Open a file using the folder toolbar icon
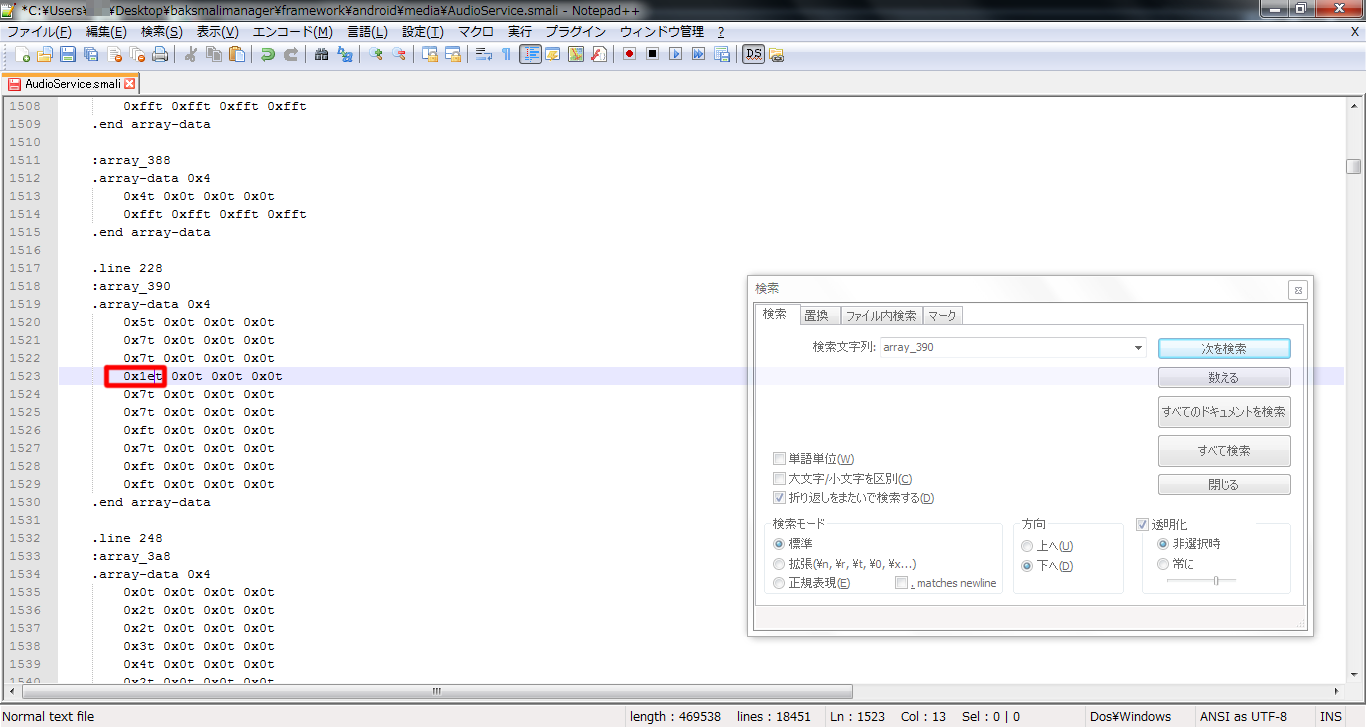This screenshot has width=1366, height=728. tap(45, 54)
